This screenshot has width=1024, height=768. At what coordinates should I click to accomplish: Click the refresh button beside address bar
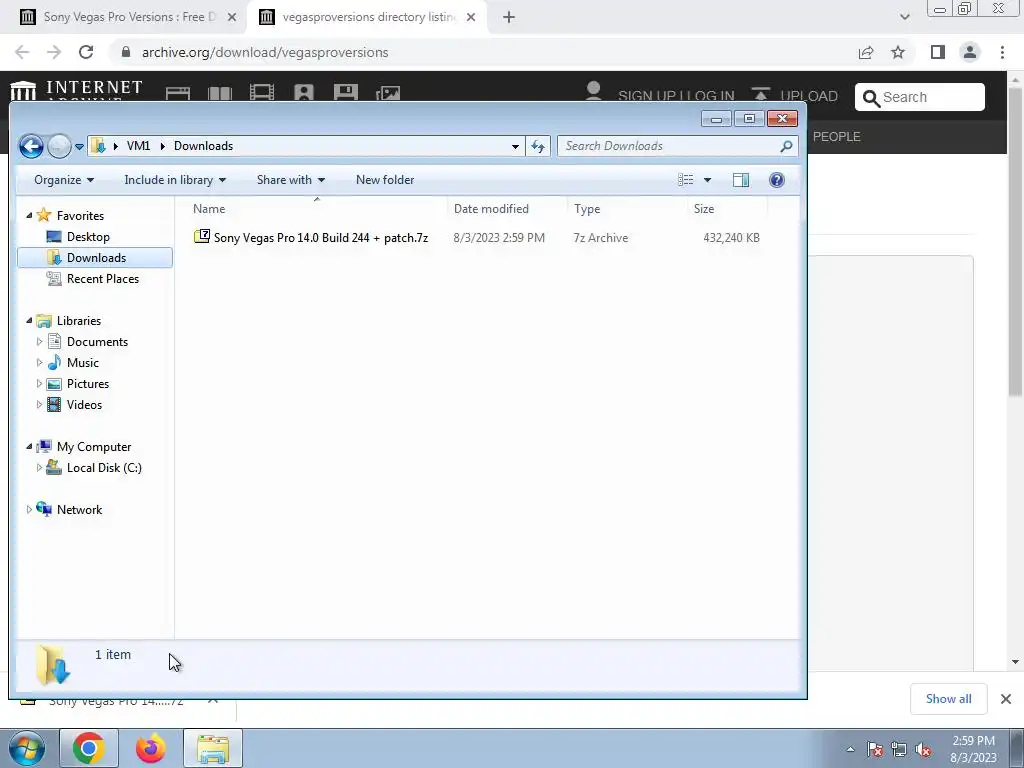pyautogui.click(x=538, y=146)
